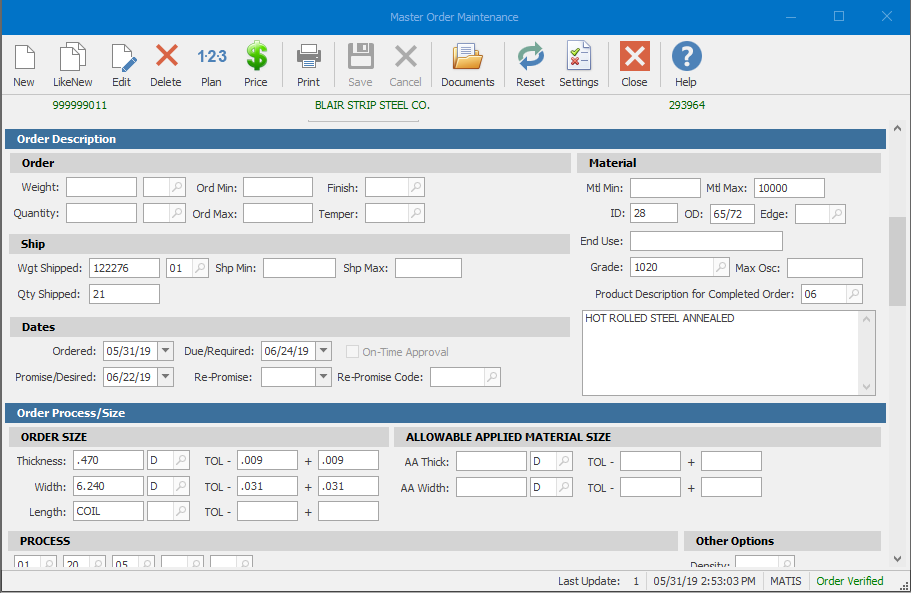Print the current master order
911x593 pixels.
point(308,65)
